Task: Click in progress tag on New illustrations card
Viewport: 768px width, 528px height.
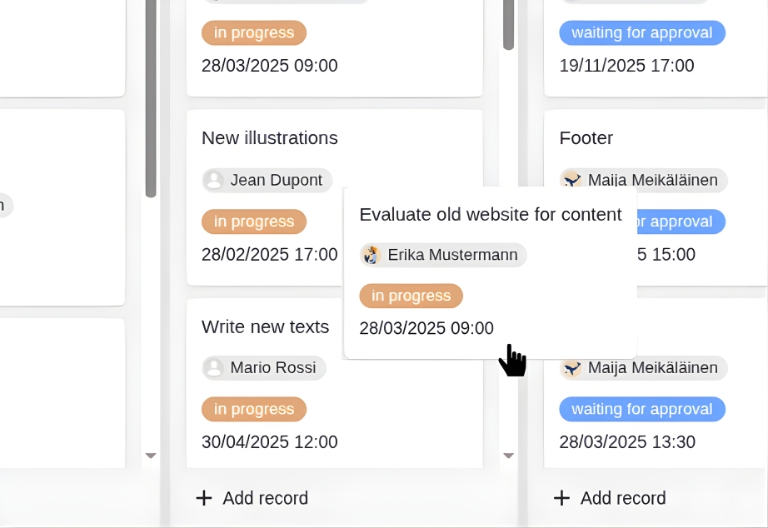Action: pyautogui.click(x=254, y=221)
